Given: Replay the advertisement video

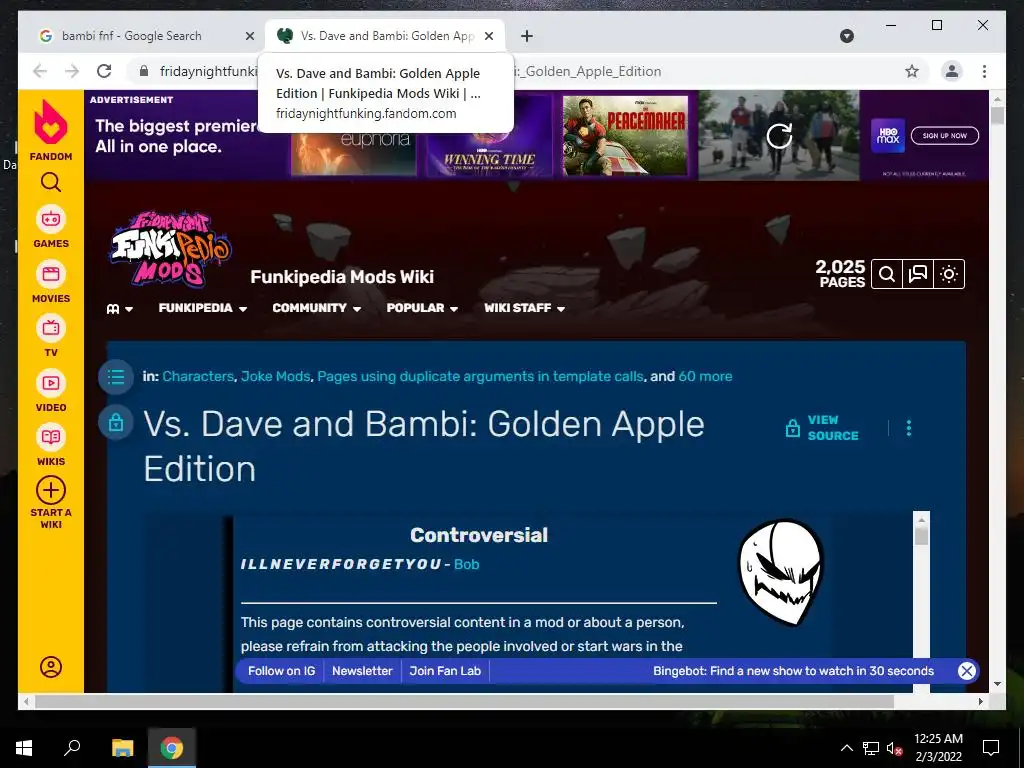Looking at the screenshot, I should point(779,136).
